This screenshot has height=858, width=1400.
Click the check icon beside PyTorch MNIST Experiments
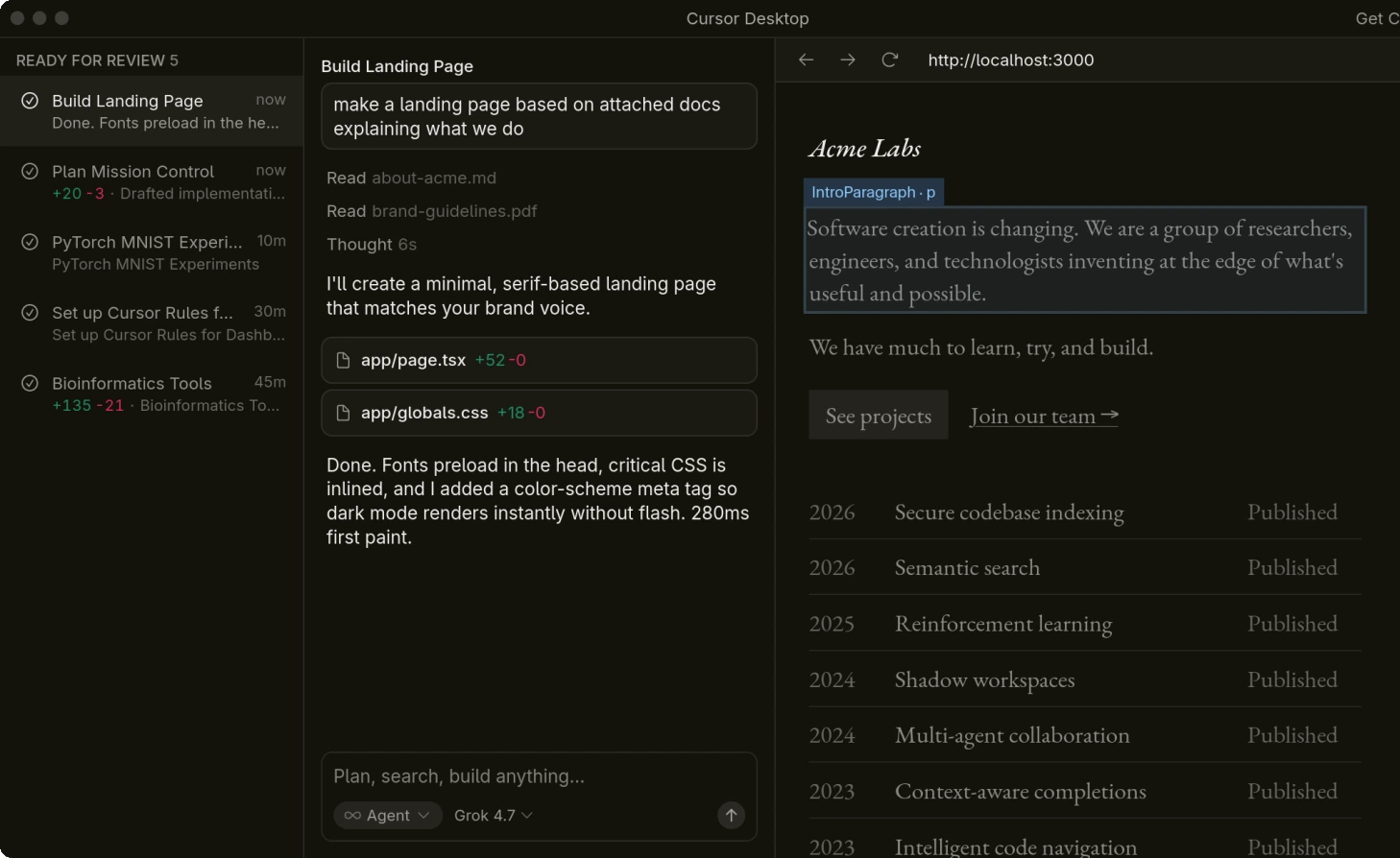click(x=30, y=242)
